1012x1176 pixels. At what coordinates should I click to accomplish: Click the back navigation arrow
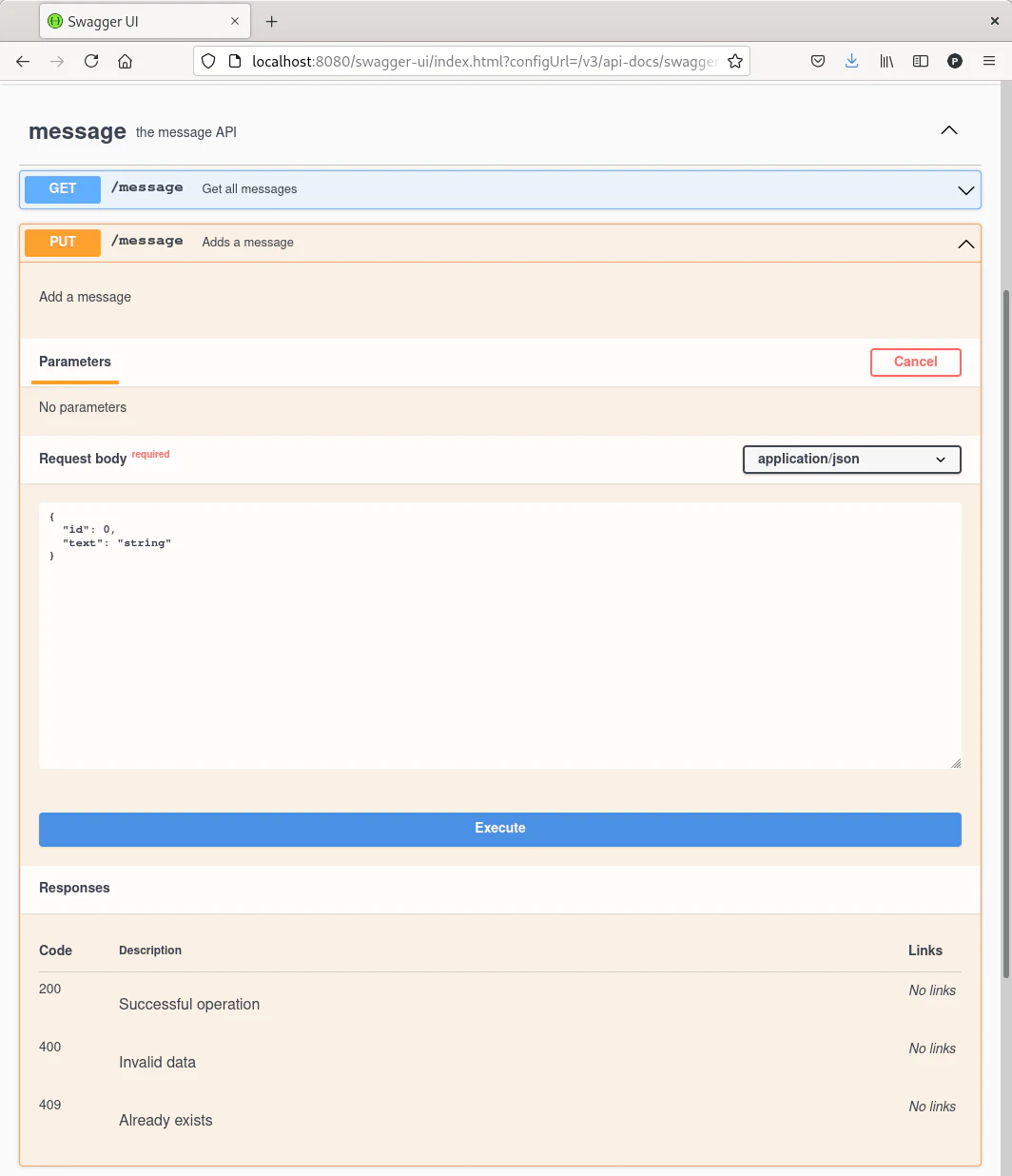point(23,61)
